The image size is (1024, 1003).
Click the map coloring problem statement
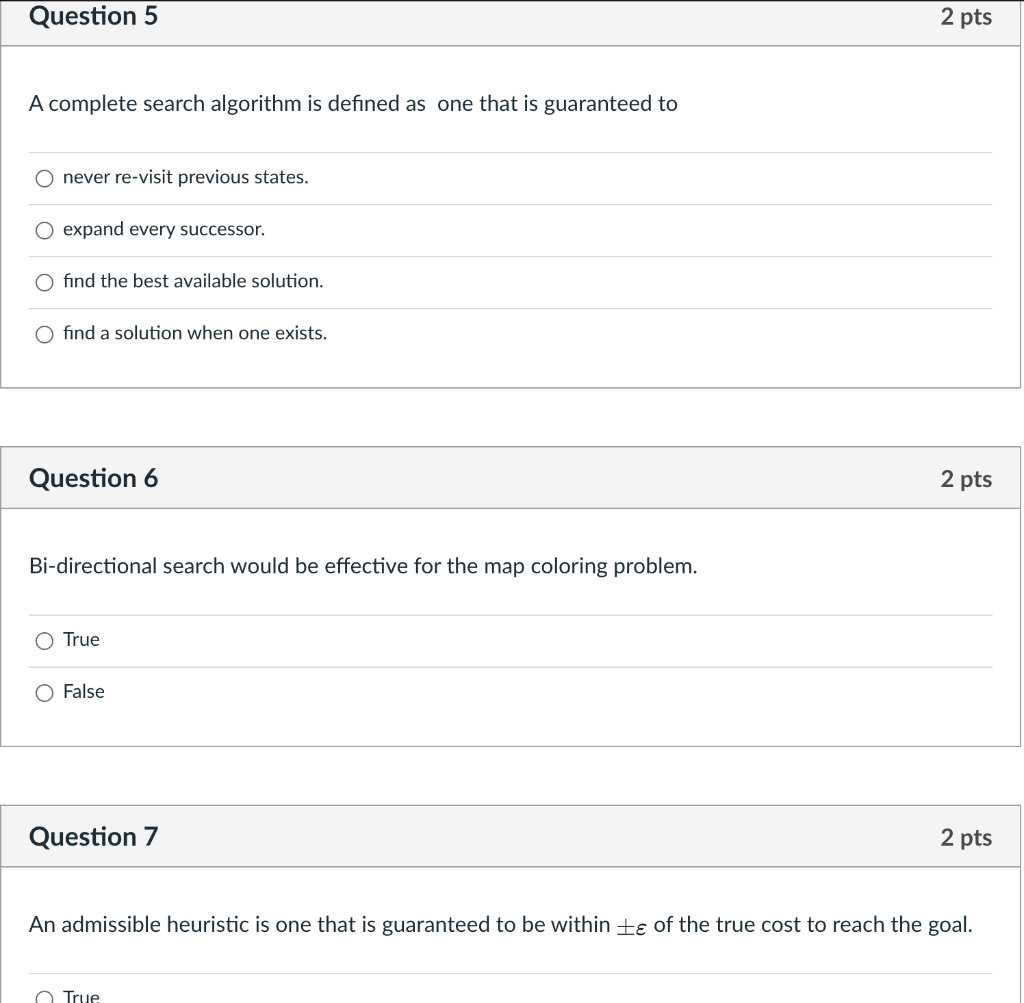(364, 566)
